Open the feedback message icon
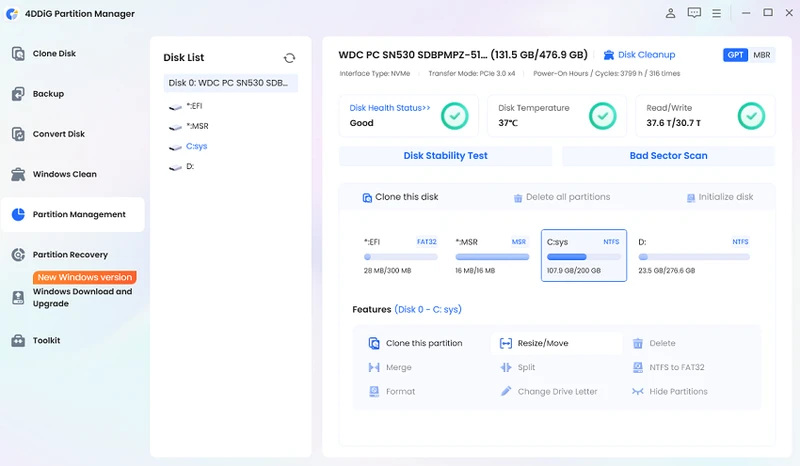This screenshot has height=466, width=800. tap(694, 13)
